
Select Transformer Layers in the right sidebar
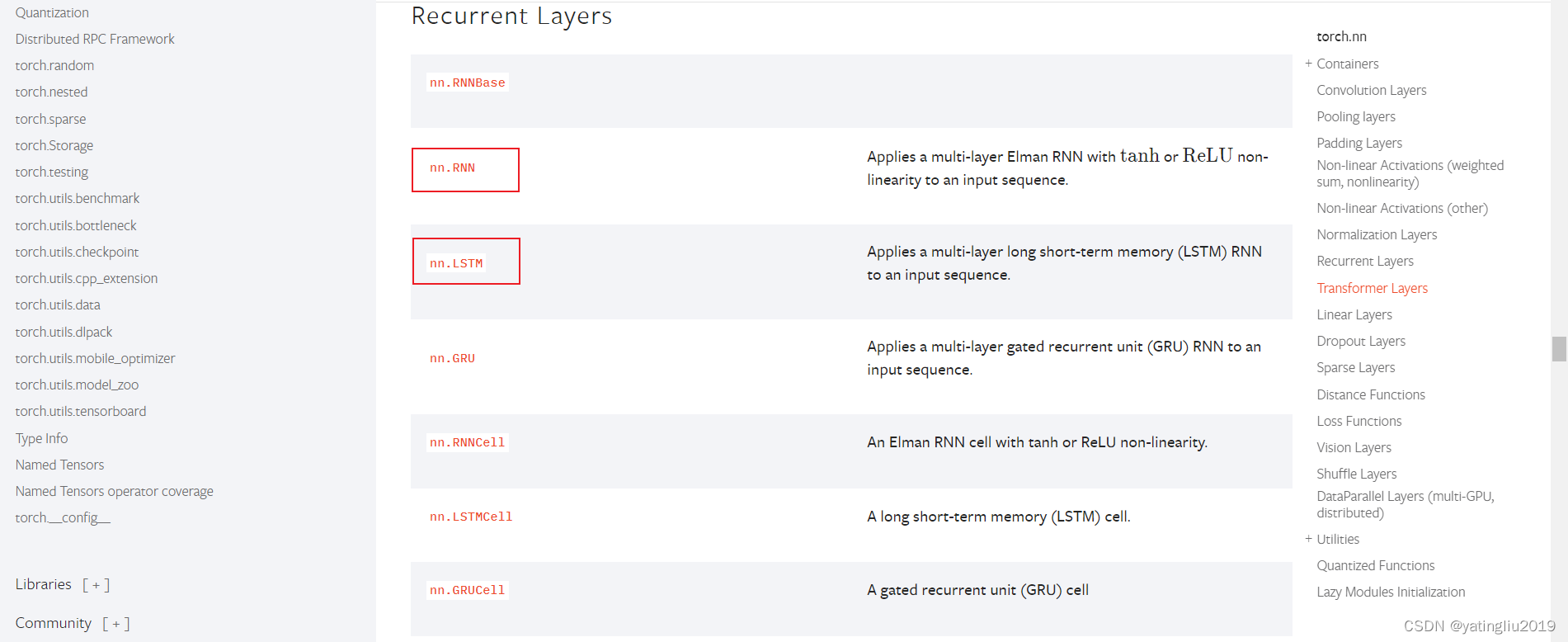tap(1372, 287)
